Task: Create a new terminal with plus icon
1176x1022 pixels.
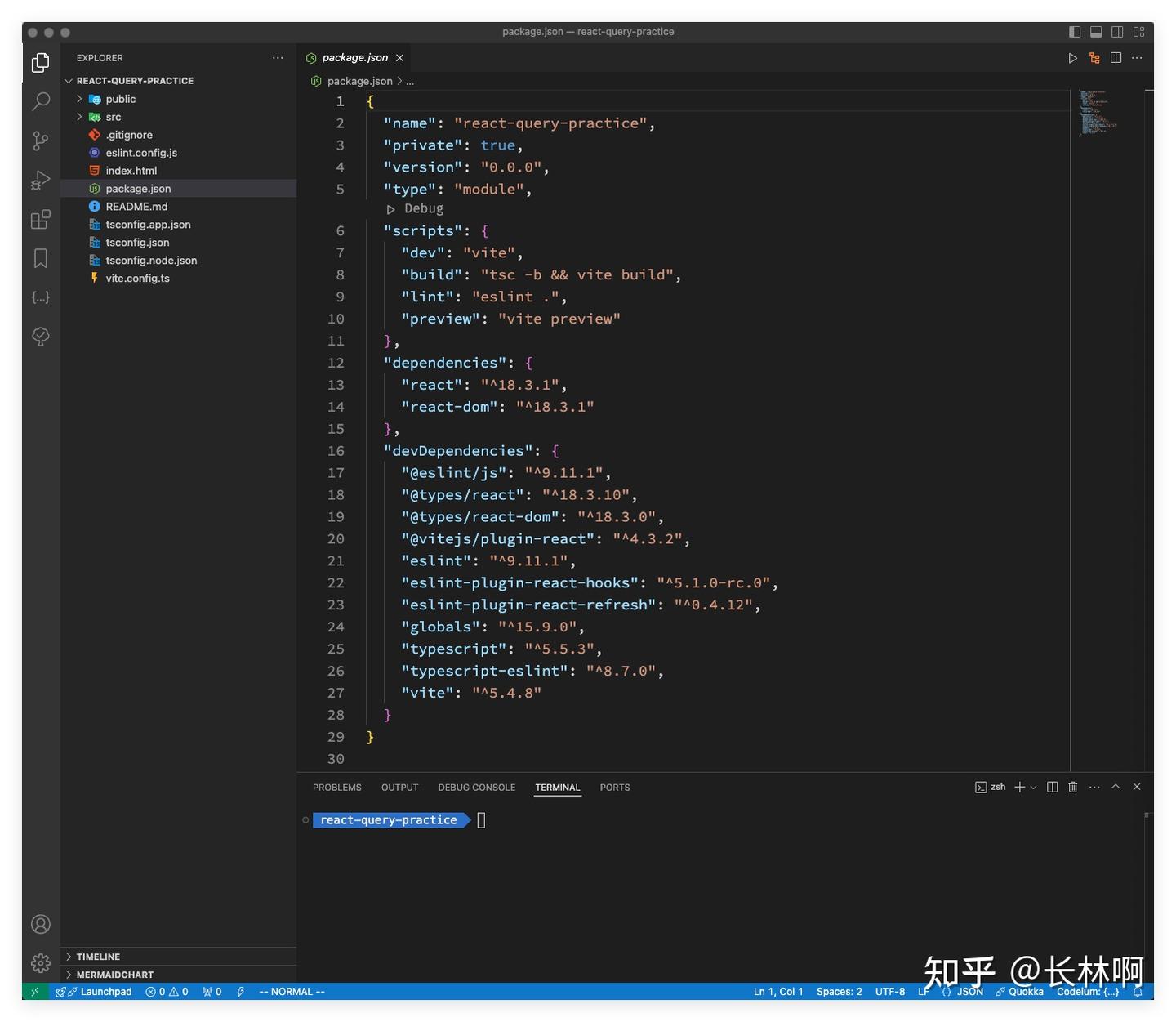Action: [1018, 787]
